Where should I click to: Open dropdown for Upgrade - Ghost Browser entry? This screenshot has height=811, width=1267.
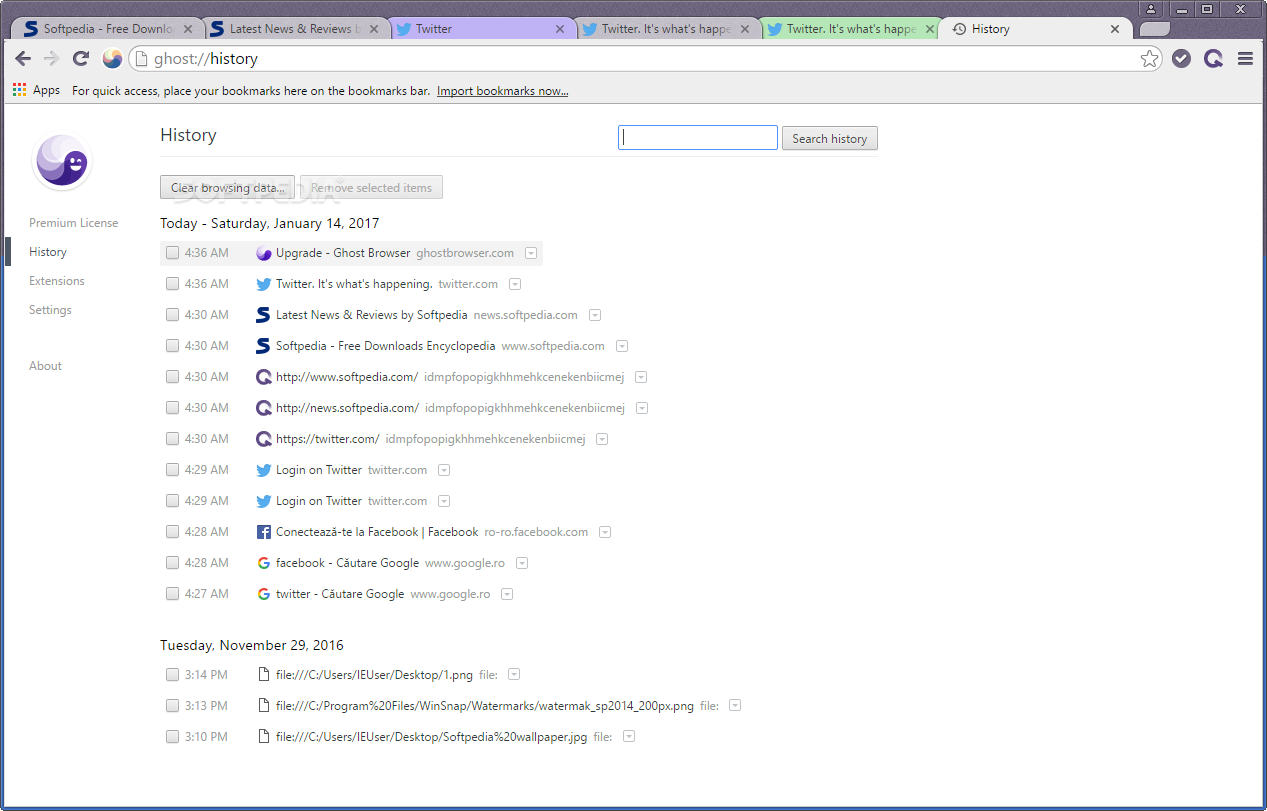pyautogui.click(x=531, y=253)
